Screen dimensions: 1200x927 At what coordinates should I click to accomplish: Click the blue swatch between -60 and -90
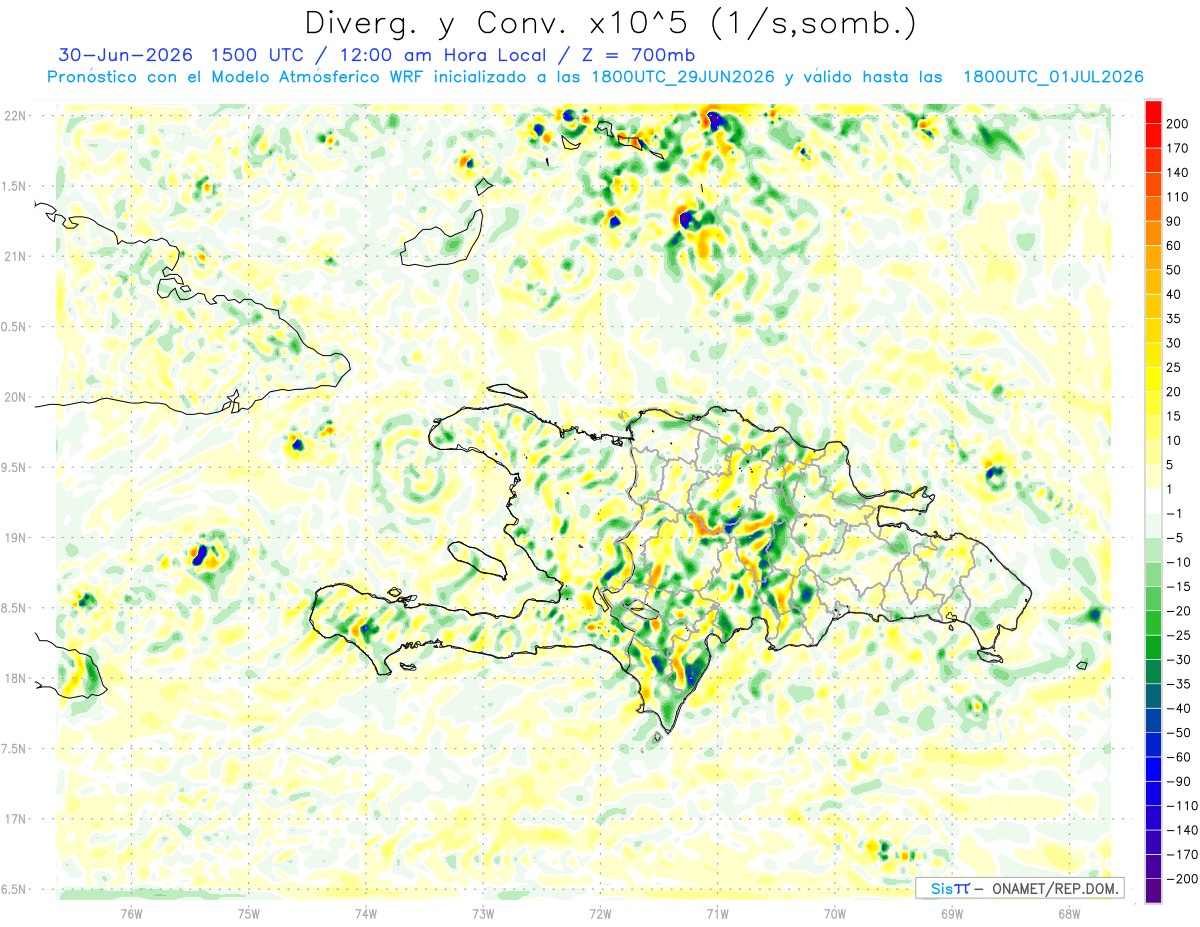click(1153, 769)
